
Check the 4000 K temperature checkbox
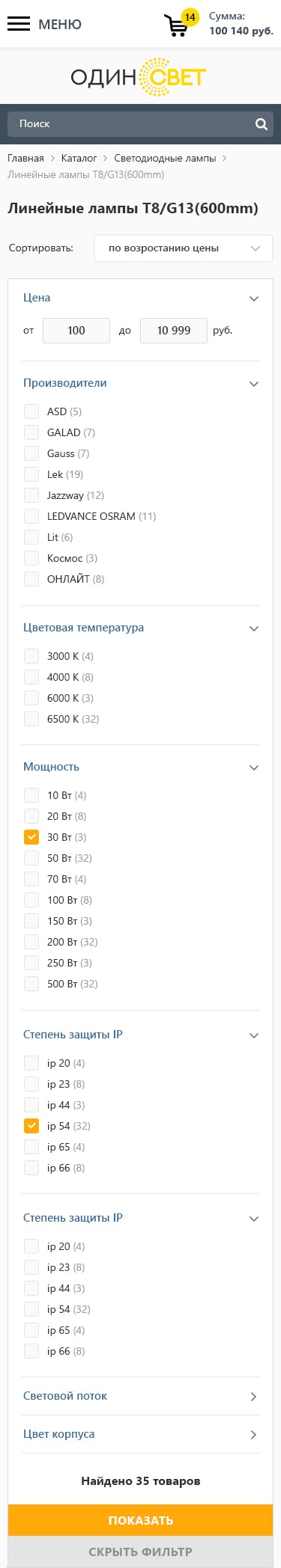[x=31, y=677]
